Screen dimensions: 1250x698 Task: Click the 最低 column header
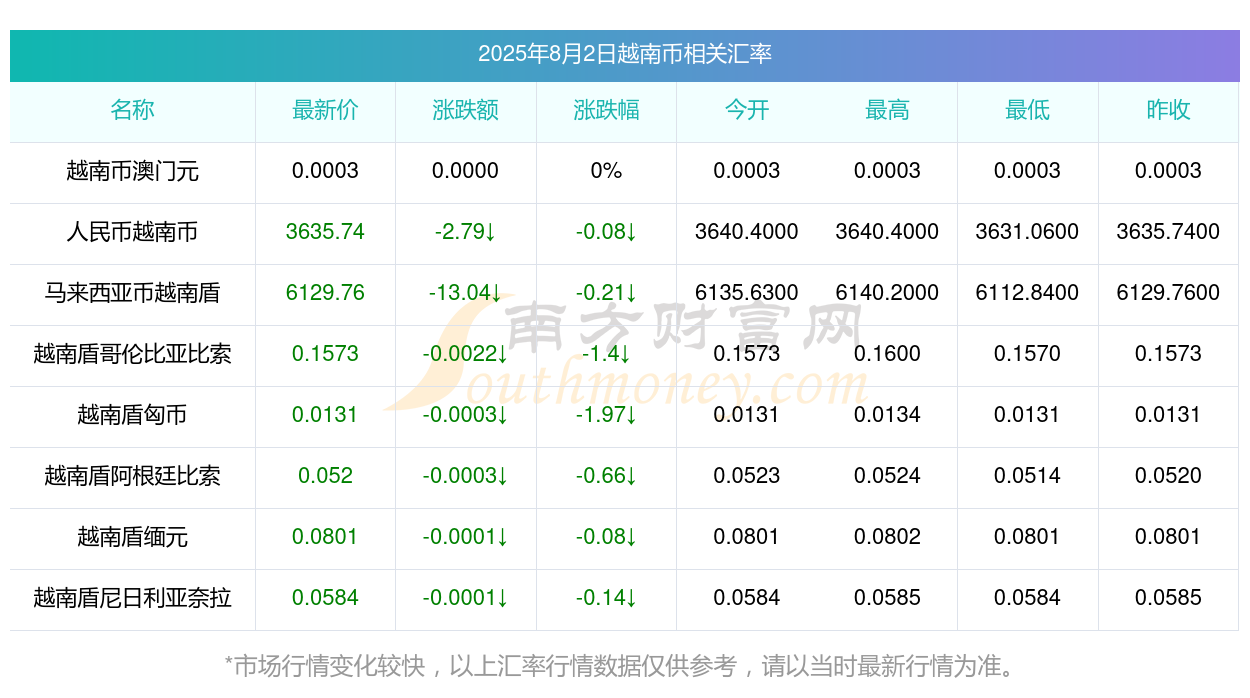tap(1028, 110)
